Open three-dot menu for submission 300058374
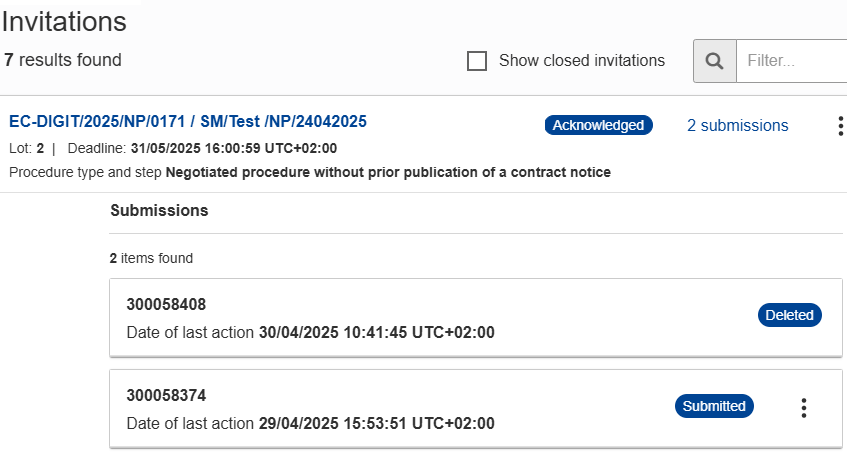This screenshot has height=455, width=847. click(x=803, y=407)
